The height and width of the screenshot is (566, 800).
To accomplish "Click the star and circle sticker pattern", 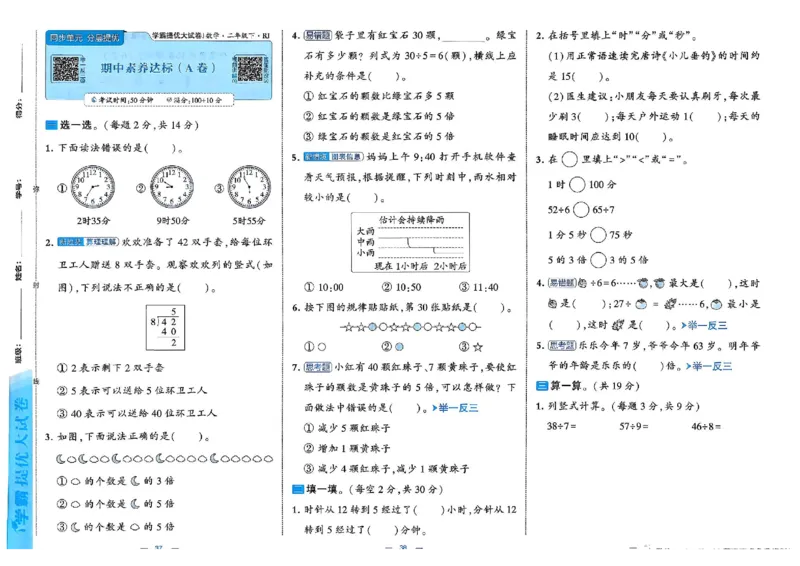I will pos(411,327).
